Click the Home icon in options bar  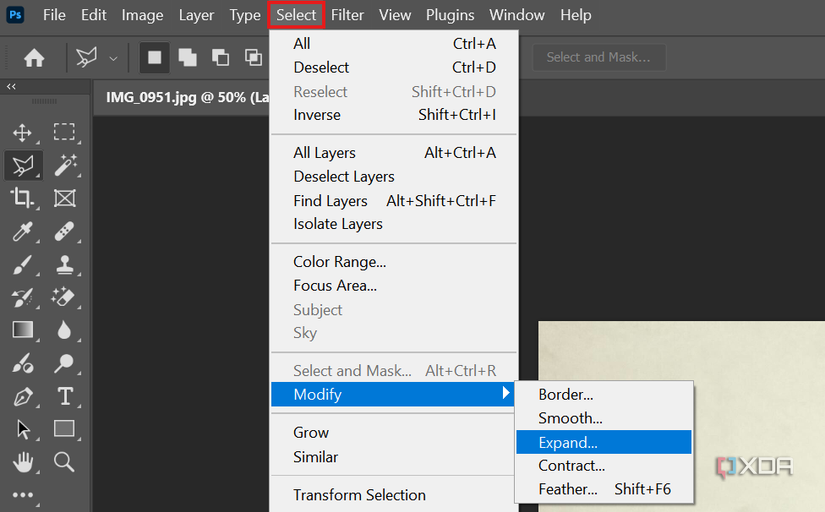click(x=34, y=58)
